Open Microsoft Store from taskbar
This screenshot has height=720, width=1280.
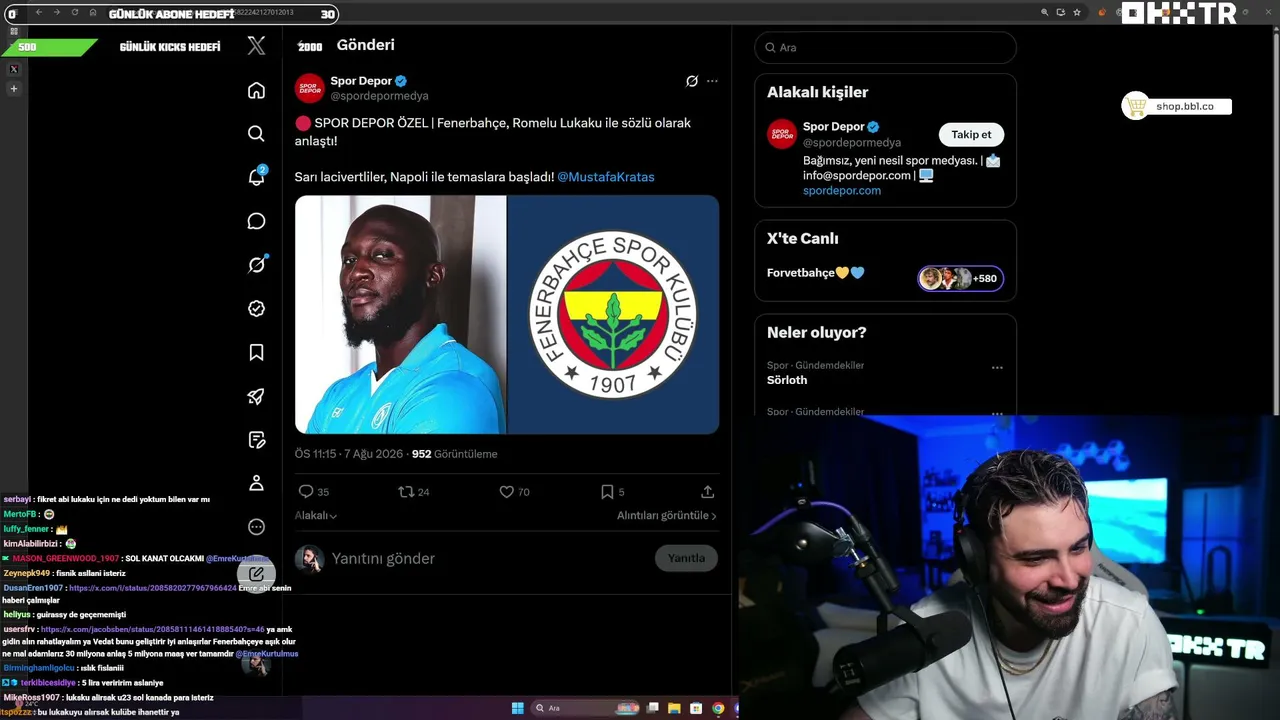(x=696, y=708)
